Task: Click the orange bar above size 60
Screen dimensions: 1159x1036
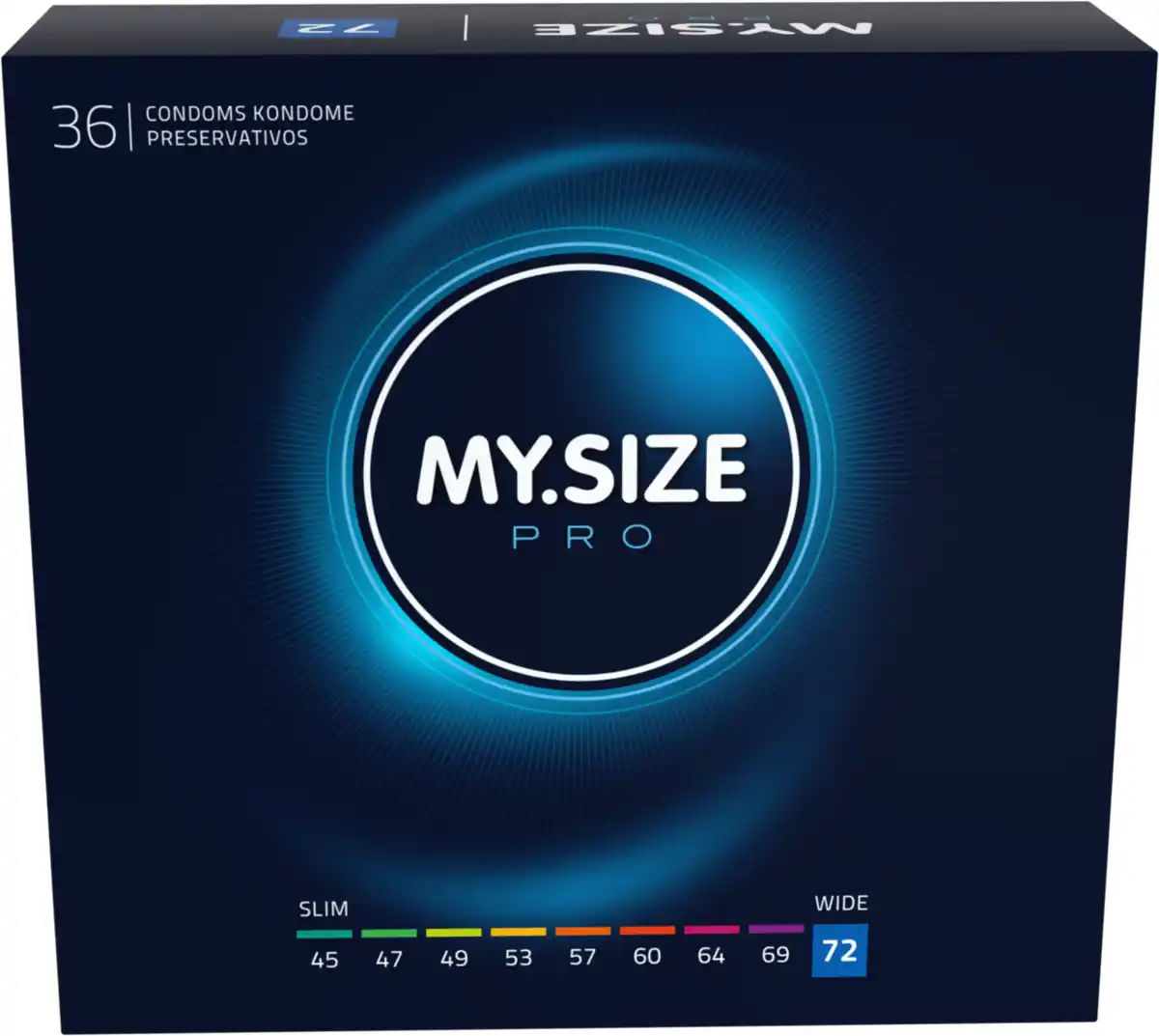Action: click(x=645, y=934)
